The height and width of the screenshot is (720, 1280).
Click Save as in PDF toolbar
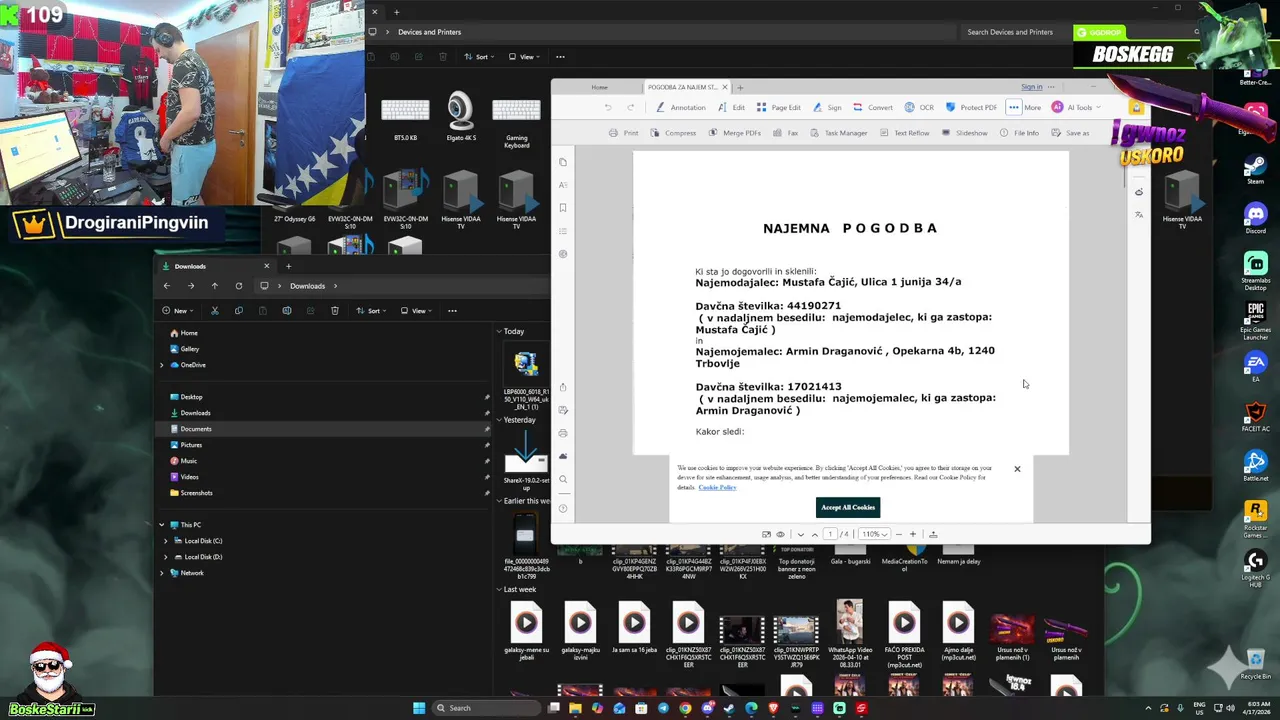coord(1070,133)
